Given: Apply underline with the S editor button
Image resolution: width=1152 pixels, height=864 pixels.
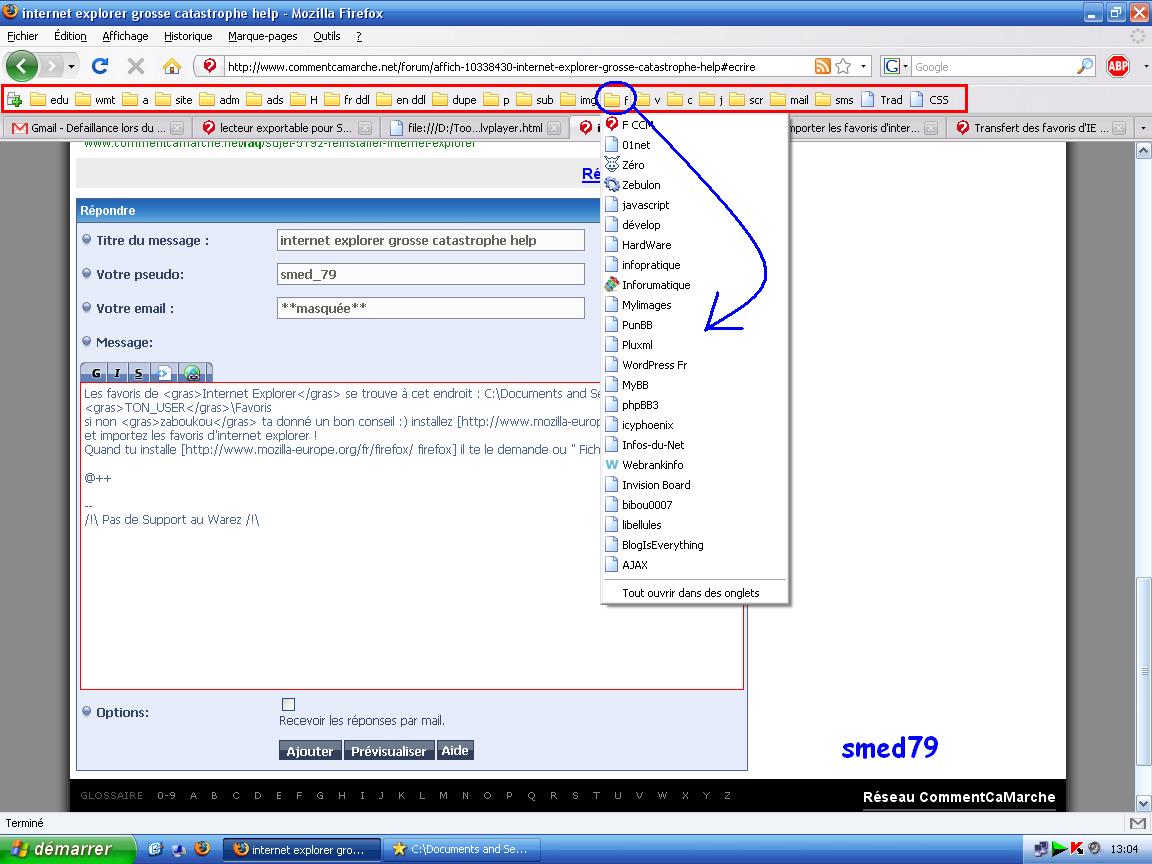Looking at the screenshot, I should [139, 374].
